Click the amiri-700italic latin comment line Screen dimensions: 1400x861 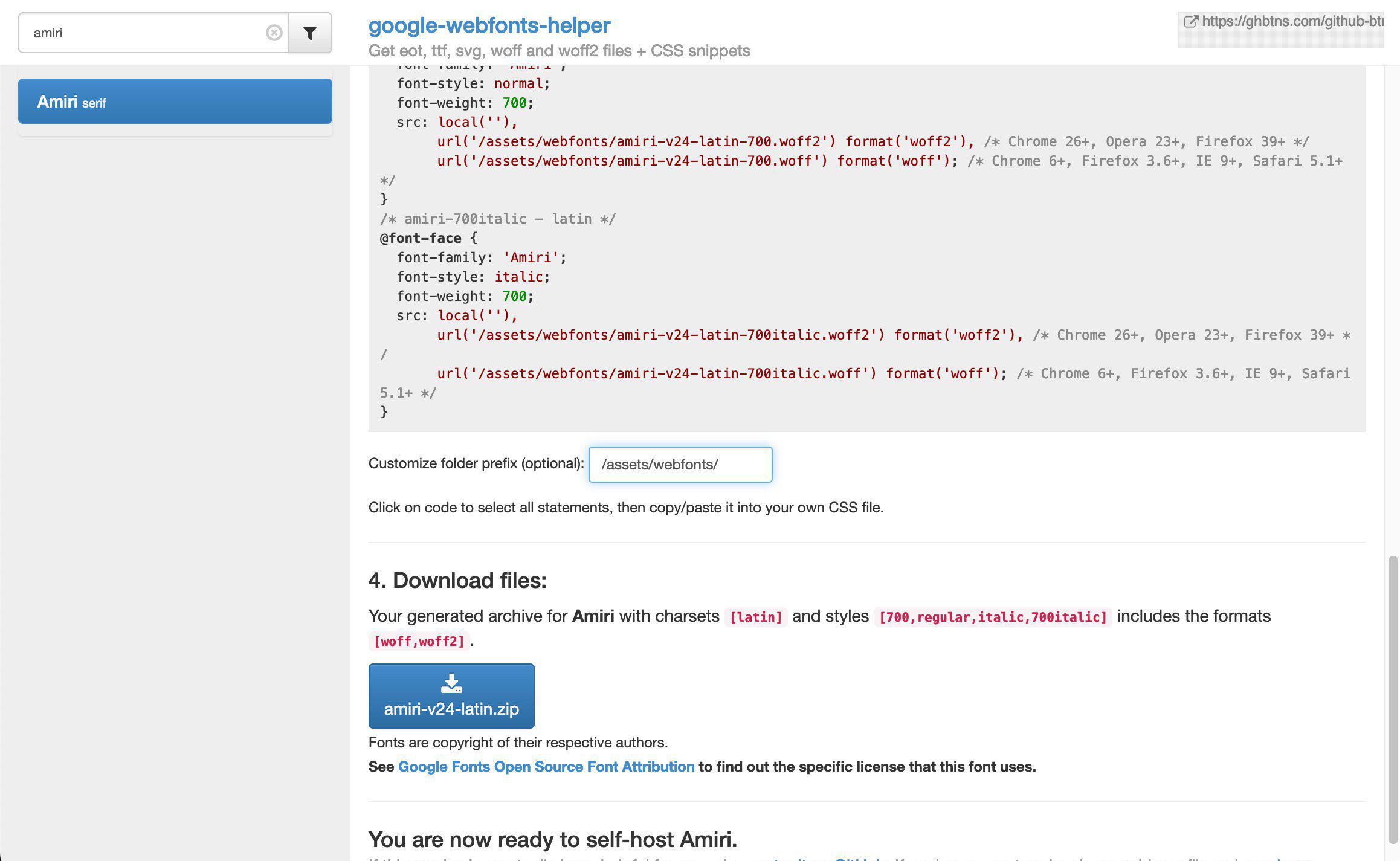(498, 219)
